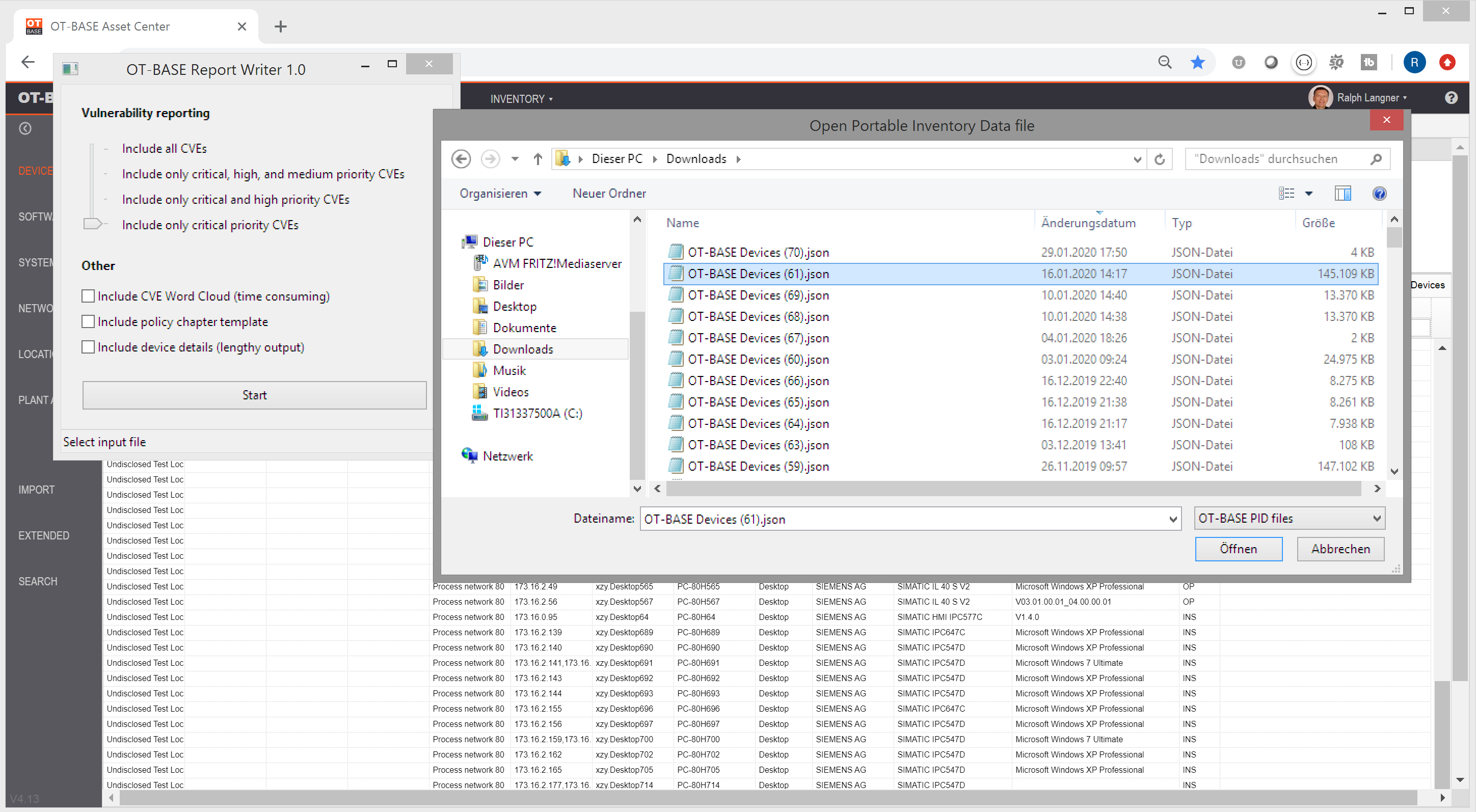Click the Start button in Report Writer
Image resolution: width=1476 pixels, height=812 pixels.
254,395
